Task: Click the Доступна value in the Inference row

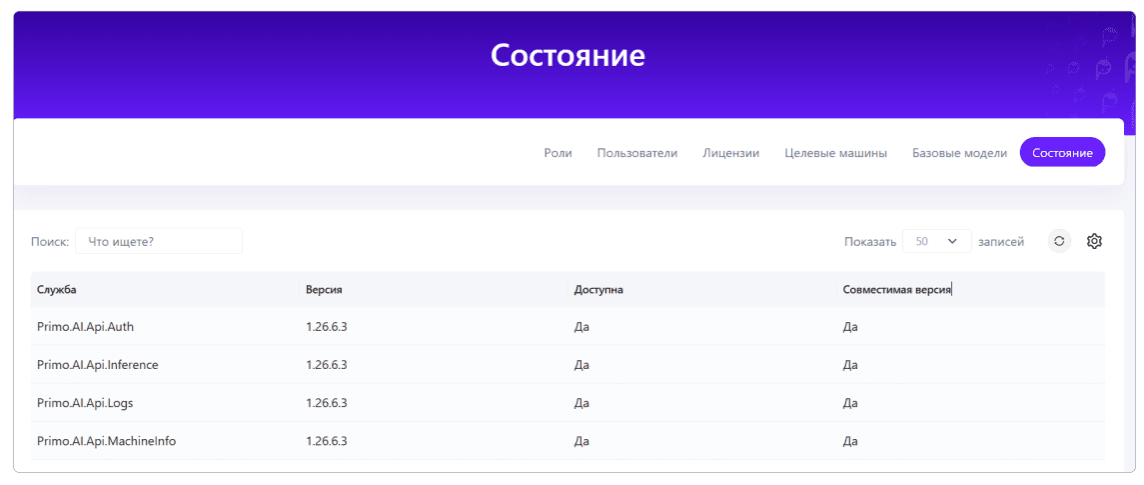Action: pyautogui.click(x=581, y=365)
